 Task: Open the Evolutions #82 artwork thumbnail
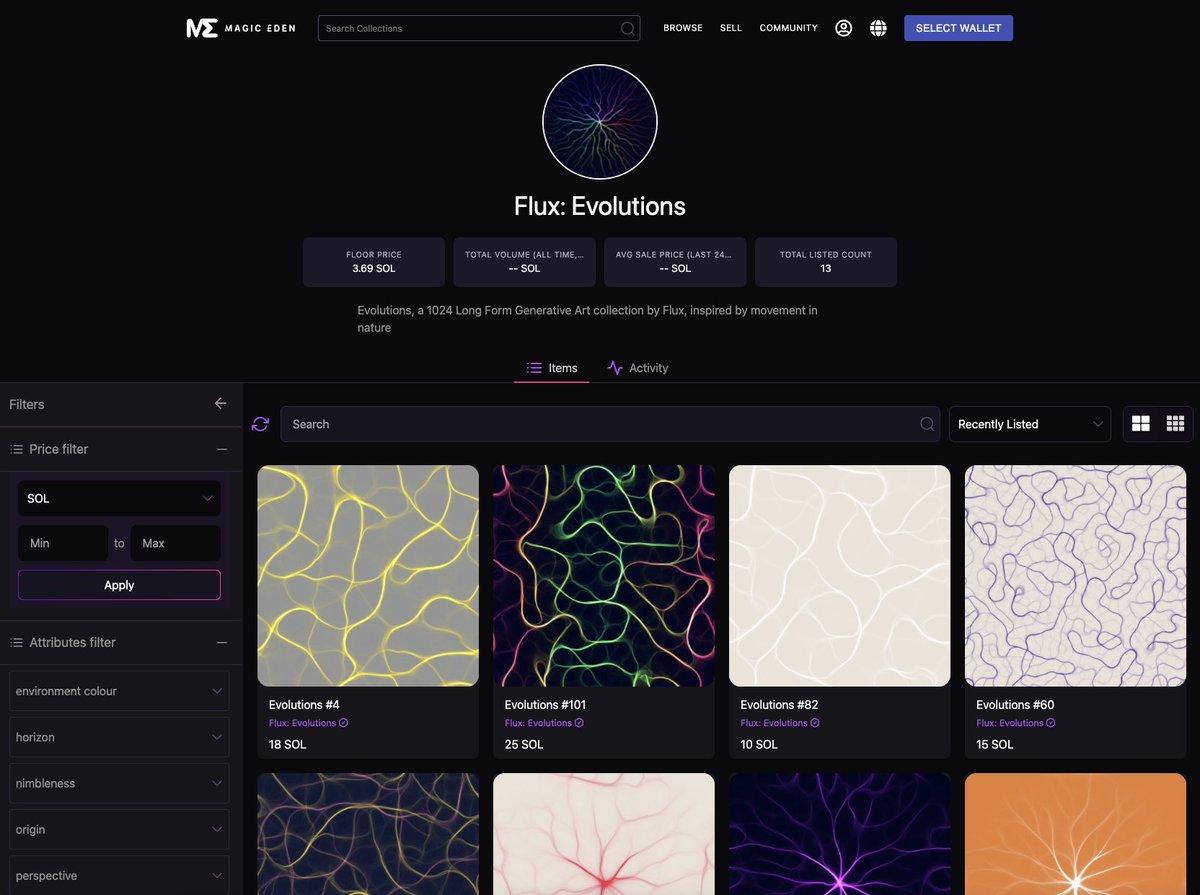coord(839,574)
